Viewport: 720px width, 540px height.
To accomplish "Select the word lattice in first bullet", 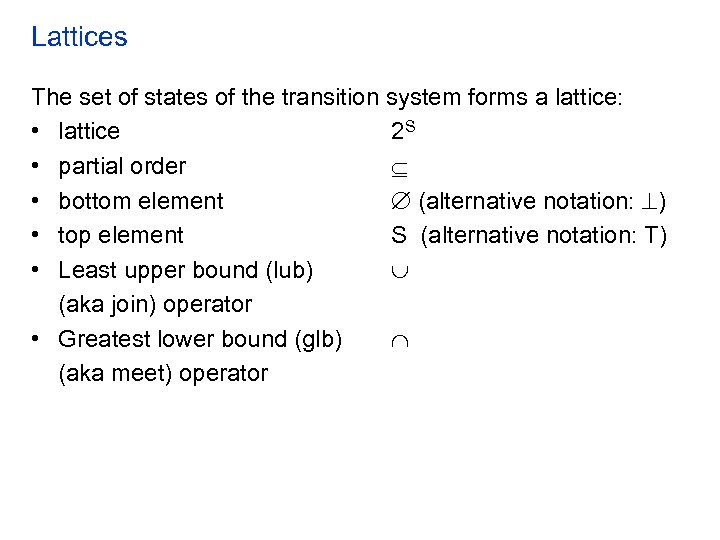I will click(x=89, y=131).
